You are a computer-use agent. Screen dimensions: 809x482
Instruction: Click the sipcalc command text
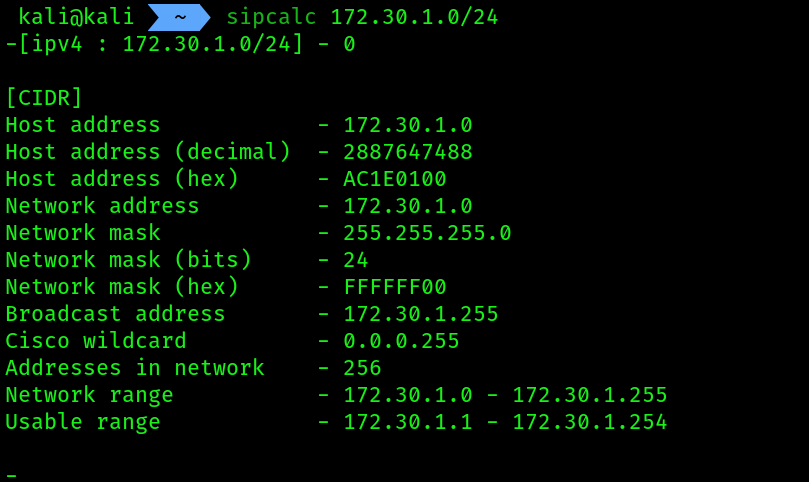[x=271, y=17]
